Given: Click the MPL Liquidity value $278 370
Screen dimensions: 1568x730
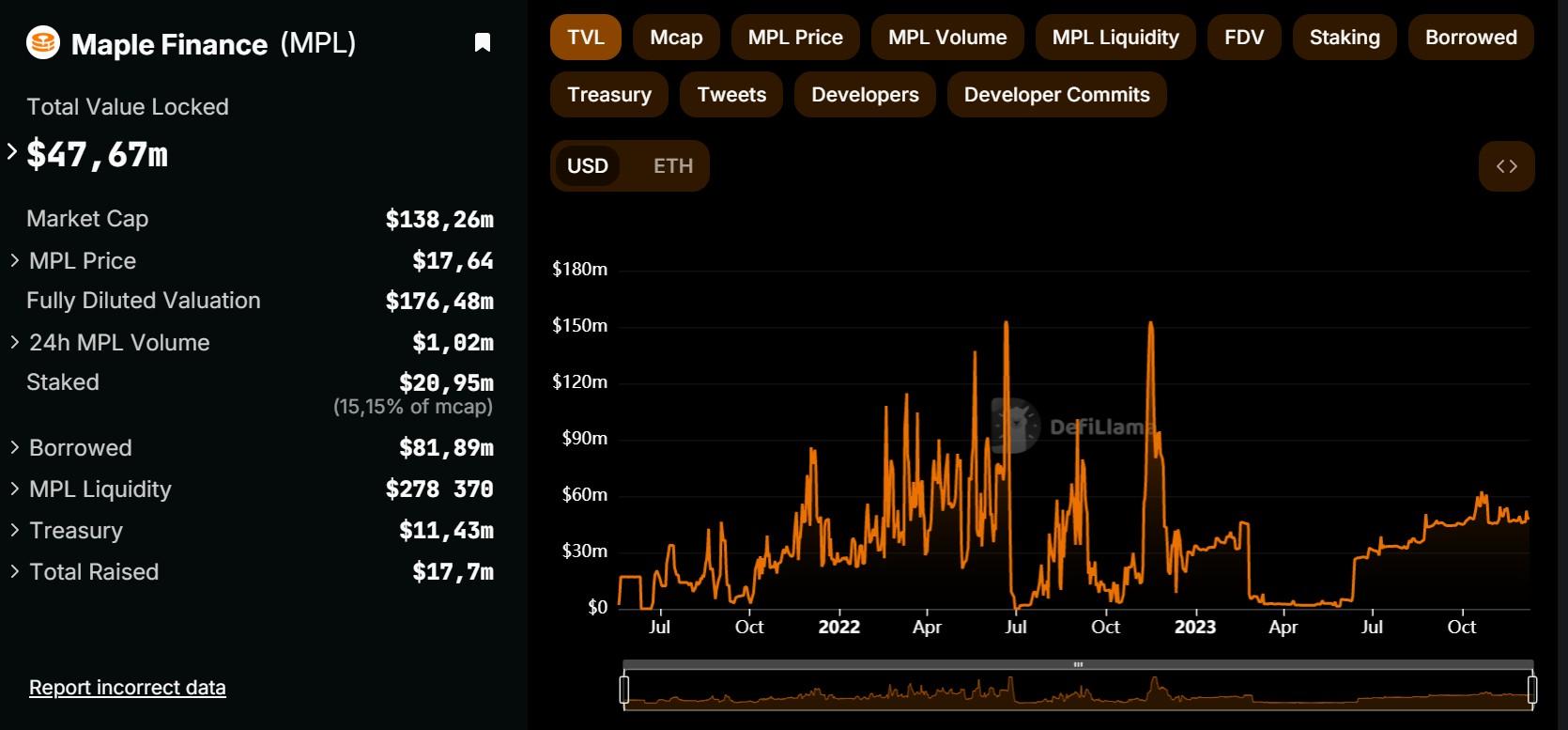Looking at the screenshot, I should pos(439,489).
